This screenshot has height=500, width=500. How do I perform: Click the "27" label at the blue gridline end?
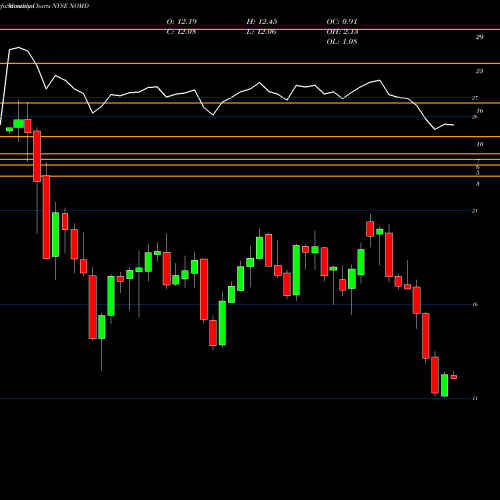tap(475, 98)
